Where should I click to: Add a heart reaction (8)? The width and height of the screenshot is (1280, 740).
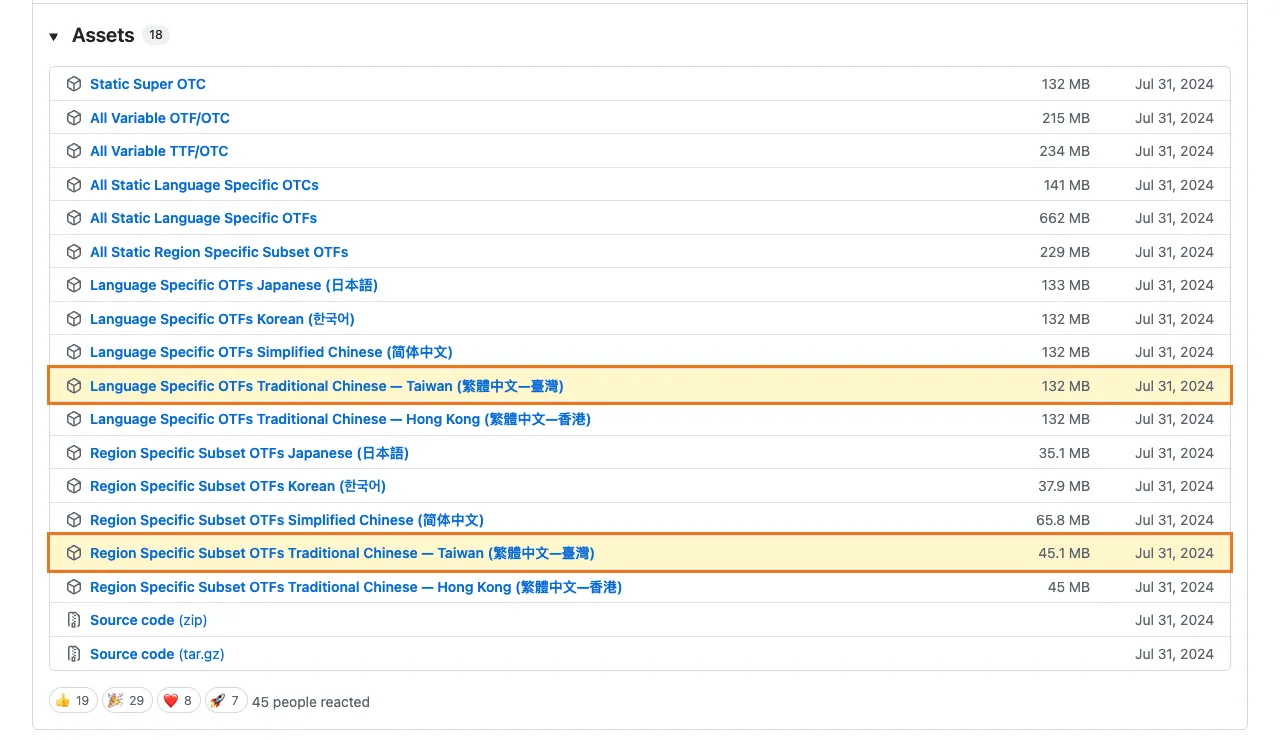tap(179, 701)
